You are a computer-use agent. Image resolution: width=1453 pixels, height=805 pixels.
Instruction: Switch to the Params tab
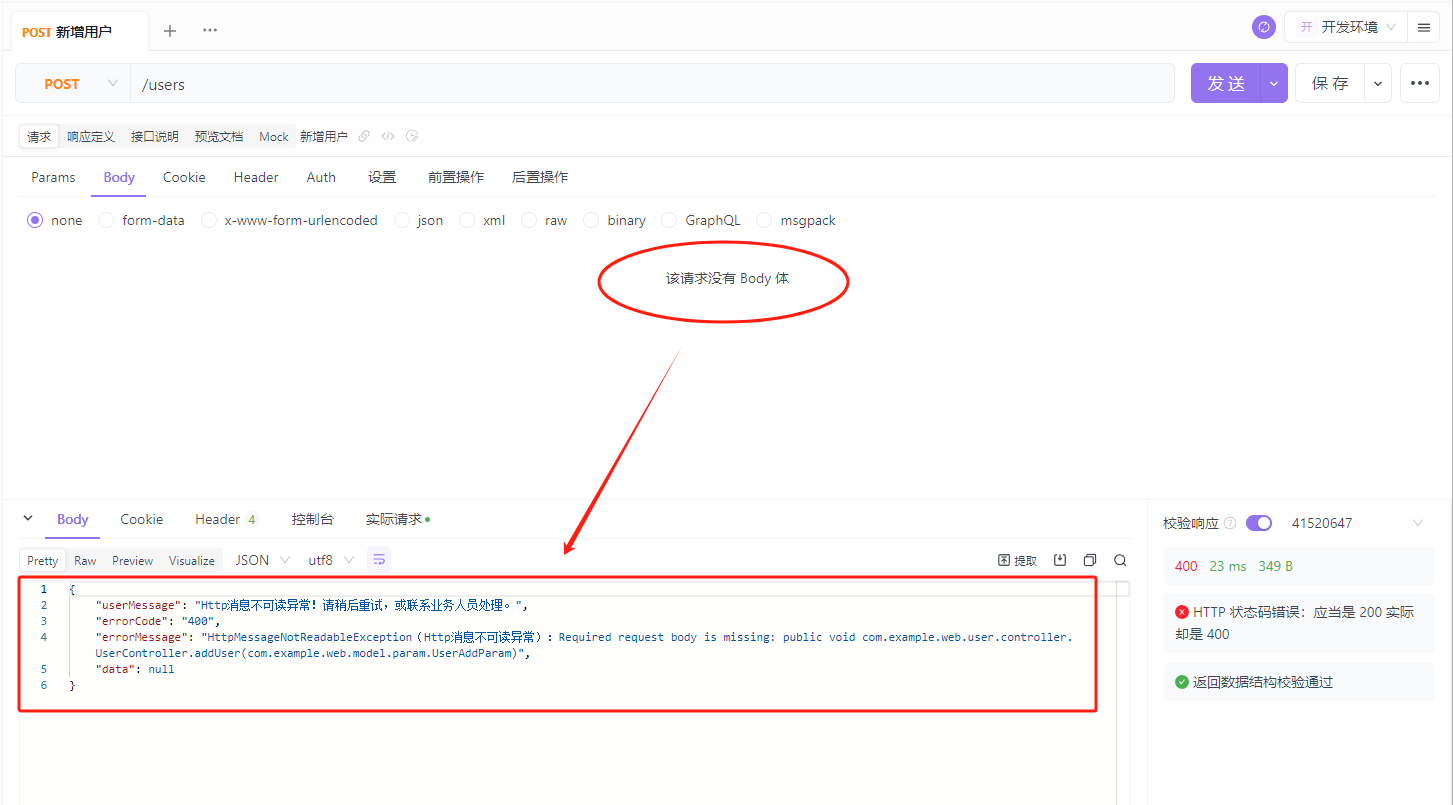coord(53,177)
